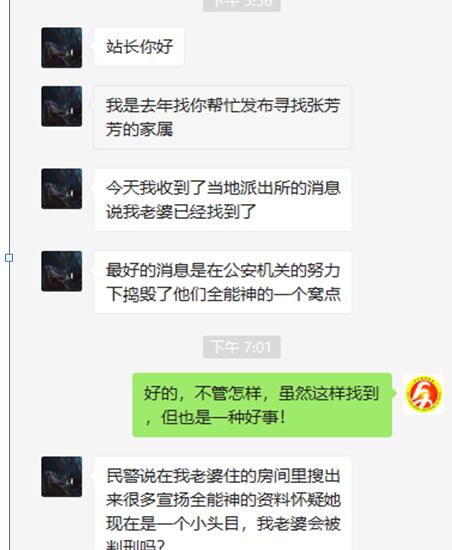
Task: Click the dark avatar beside 站长你好
Action: click(x=62, y=48)
